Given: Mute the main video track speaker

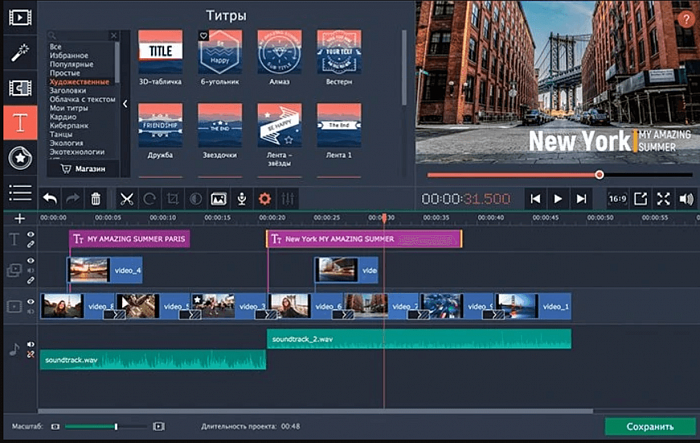Looking at the screenshot, I should pyautogui.click(x=30, y=311).
